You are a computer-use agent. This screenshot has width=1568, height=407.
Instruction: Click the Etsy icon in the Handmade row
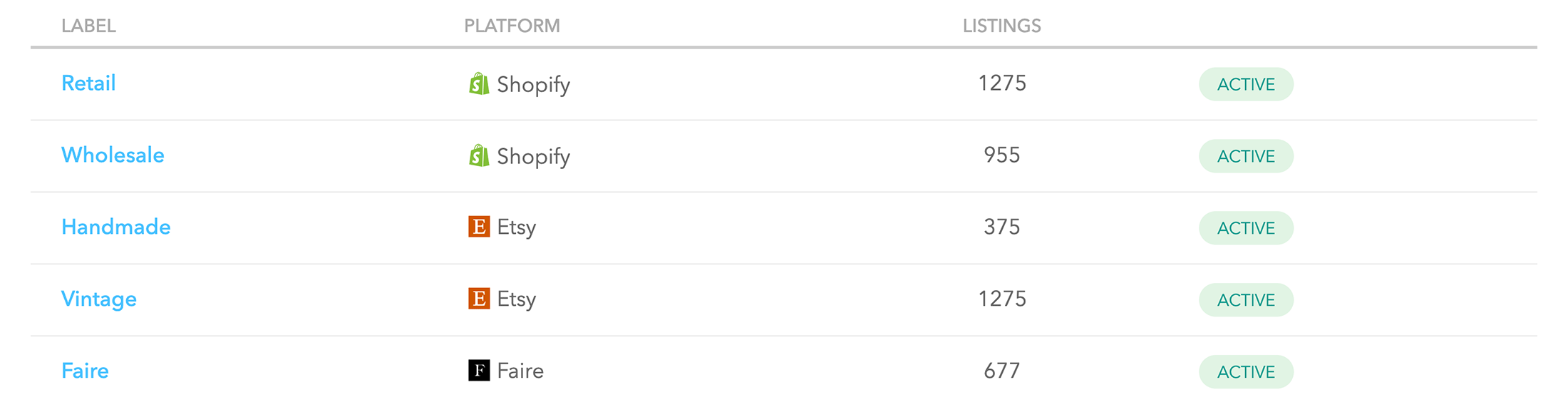click(x=479, y=227)
